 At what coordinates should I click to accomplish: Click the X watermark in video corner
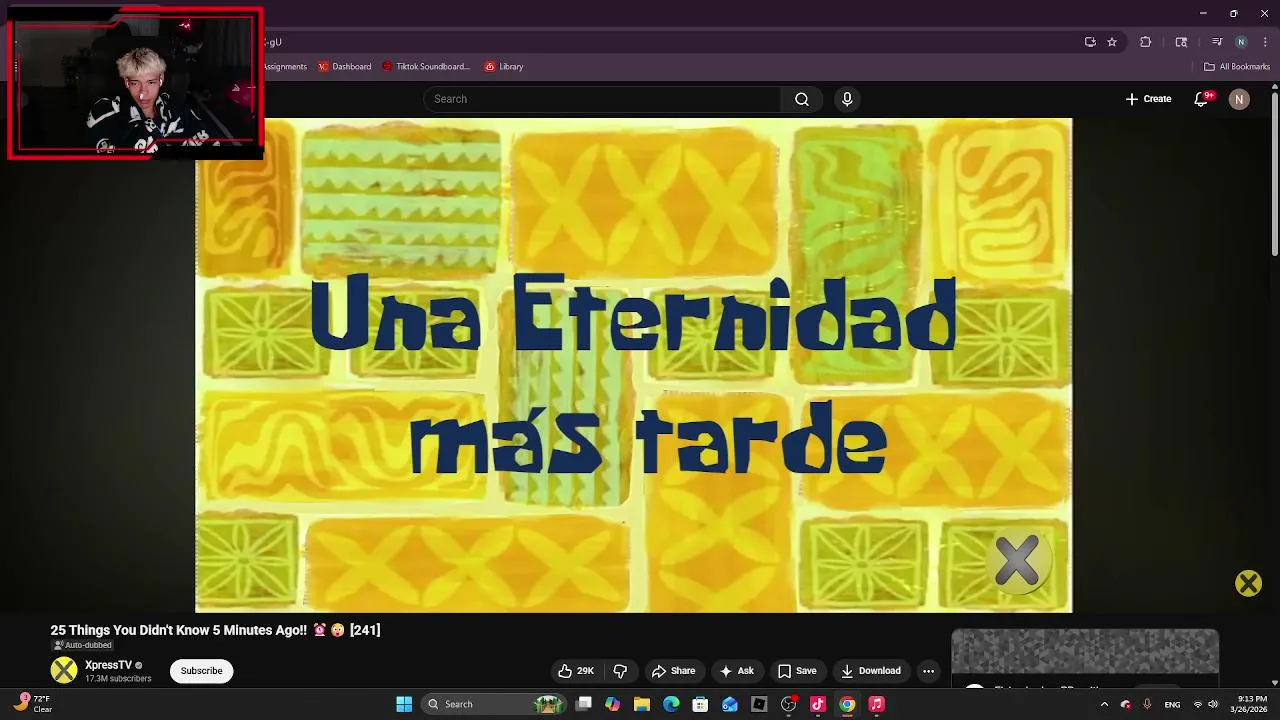(x=1018, y=561)
